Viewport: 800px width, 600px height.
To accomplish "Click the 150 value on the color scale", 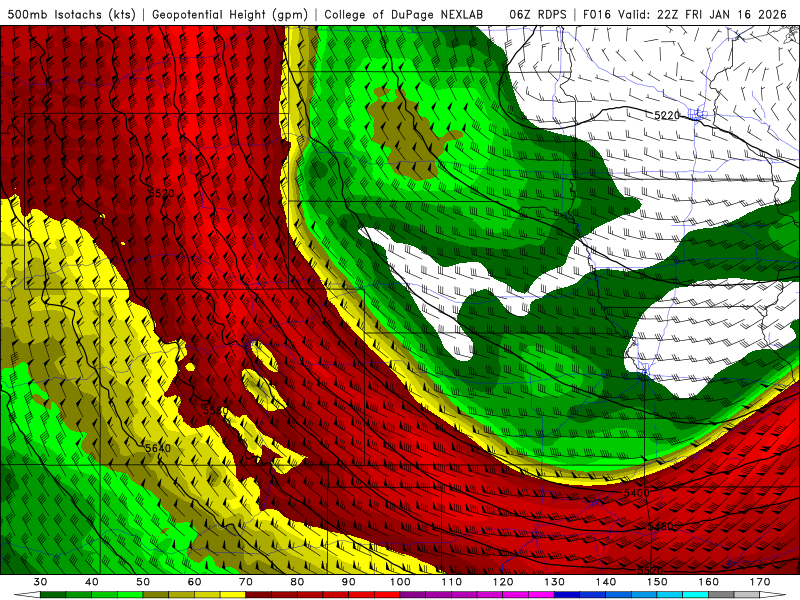I will [x=657, y=582].
